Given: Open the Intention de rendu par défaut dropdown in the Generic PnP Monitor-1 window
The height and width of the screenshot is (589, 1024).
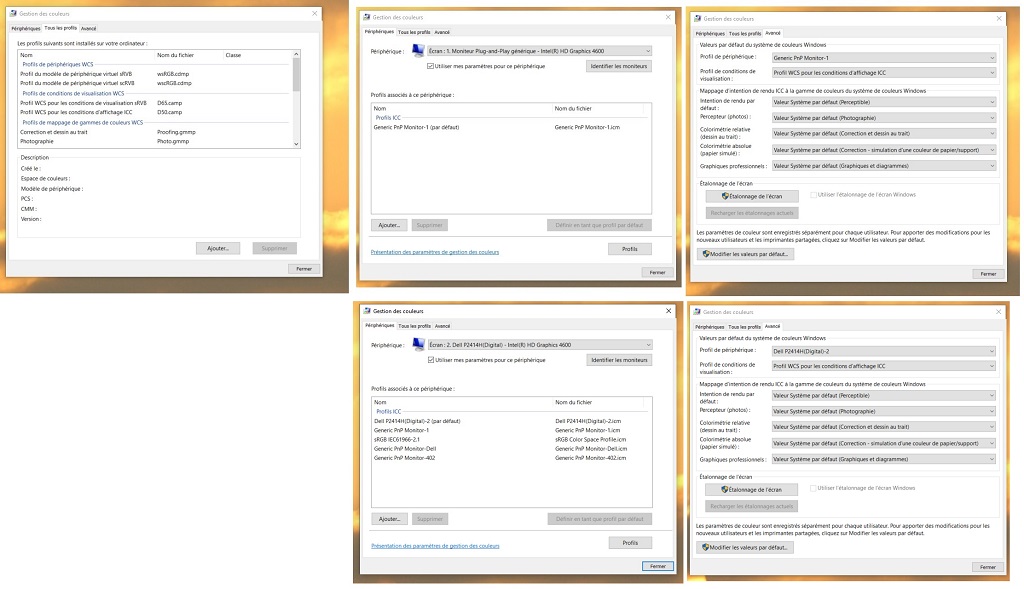Looking at the screenshot, I should tap(883, 102).
